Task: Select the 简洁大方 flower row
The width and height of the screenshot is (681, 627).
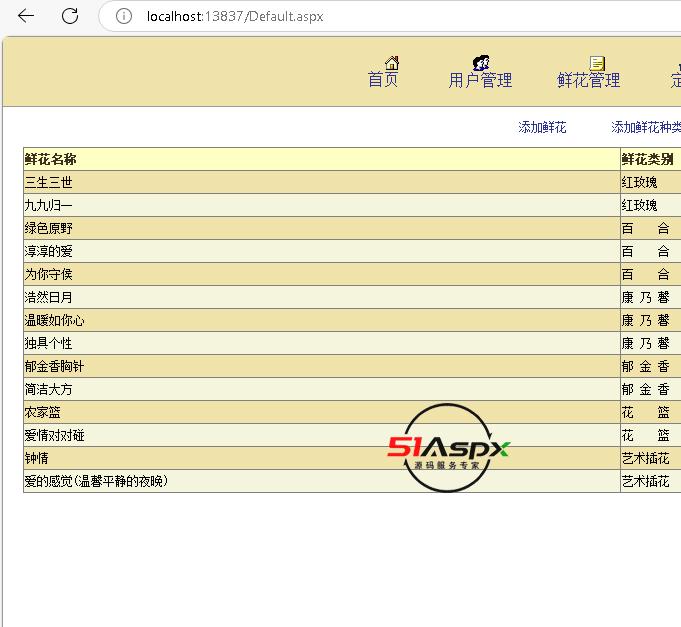Action: tap(352, 389)
